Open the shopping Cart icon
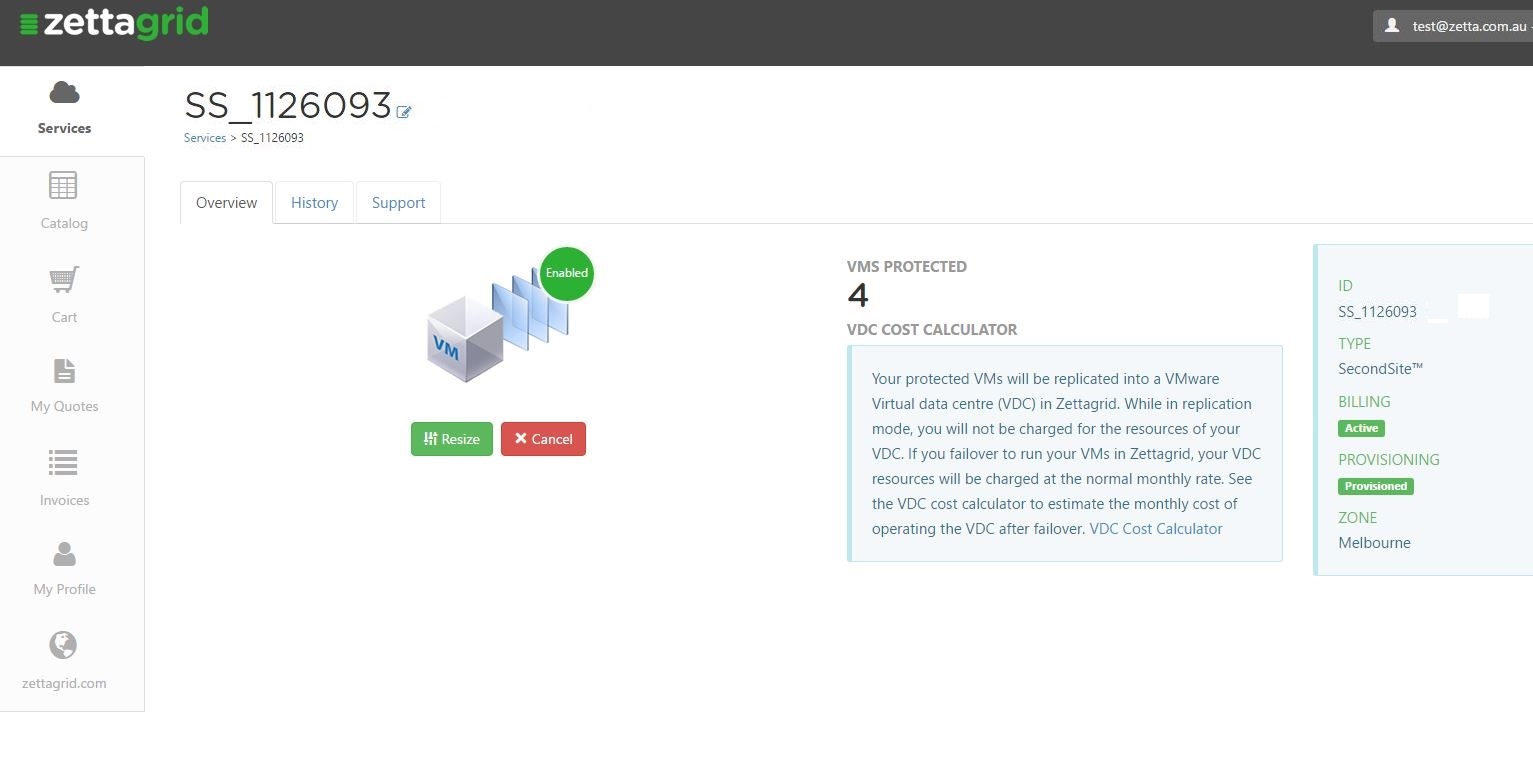The width and height of the screenshot is (1533, 770). [x=64, y=280]
